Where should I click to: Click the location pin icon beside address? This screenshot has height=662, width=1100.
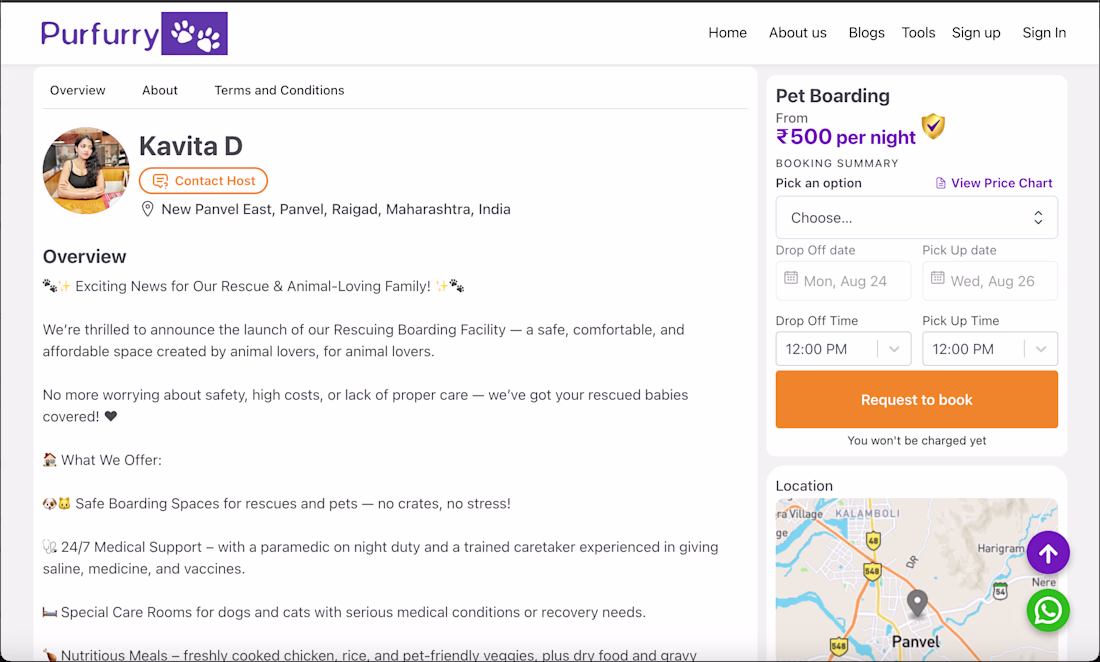147,209
